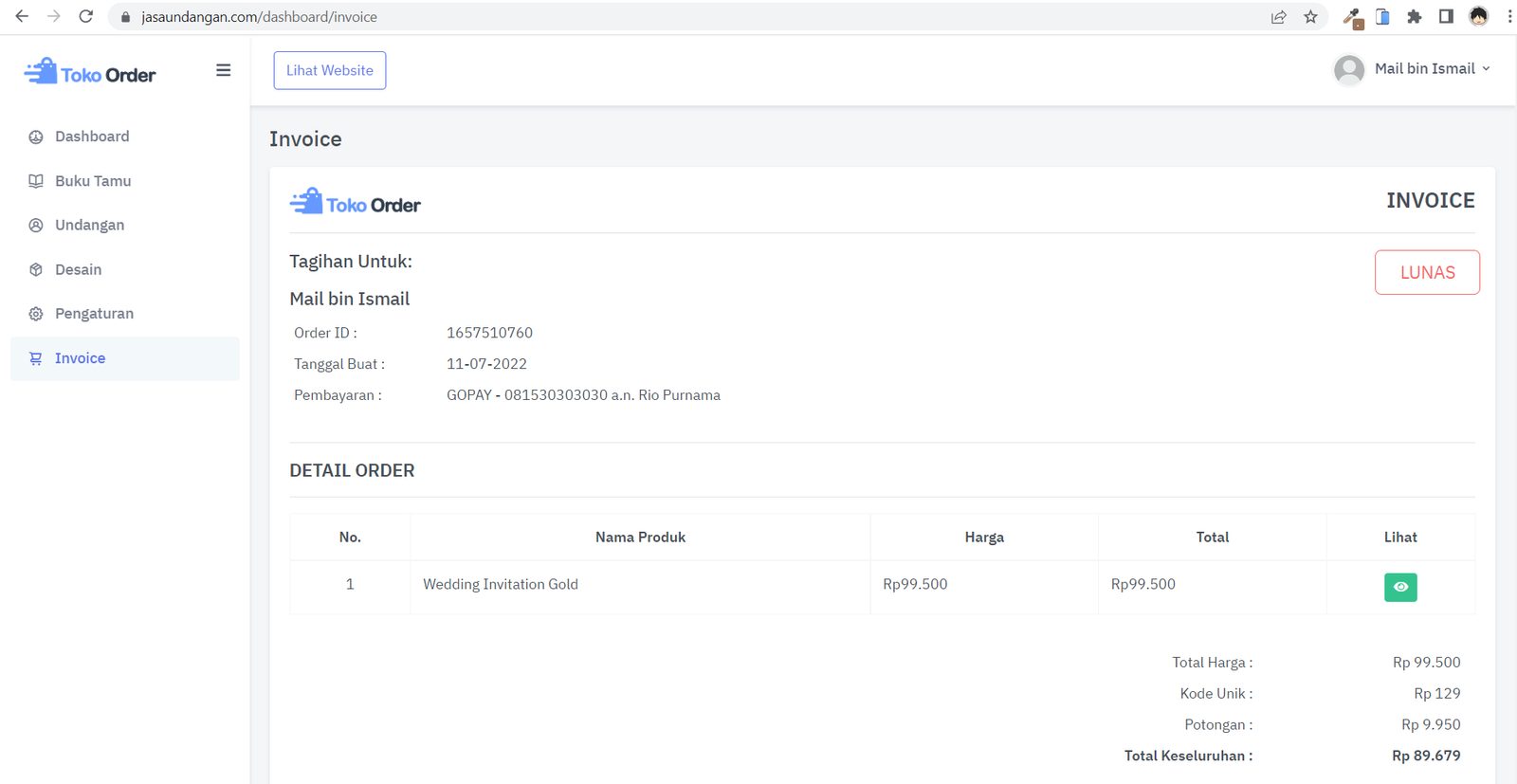Open Dashboard in the sidebar
Screen dimensions: 1517x784
tap(92, 137)
